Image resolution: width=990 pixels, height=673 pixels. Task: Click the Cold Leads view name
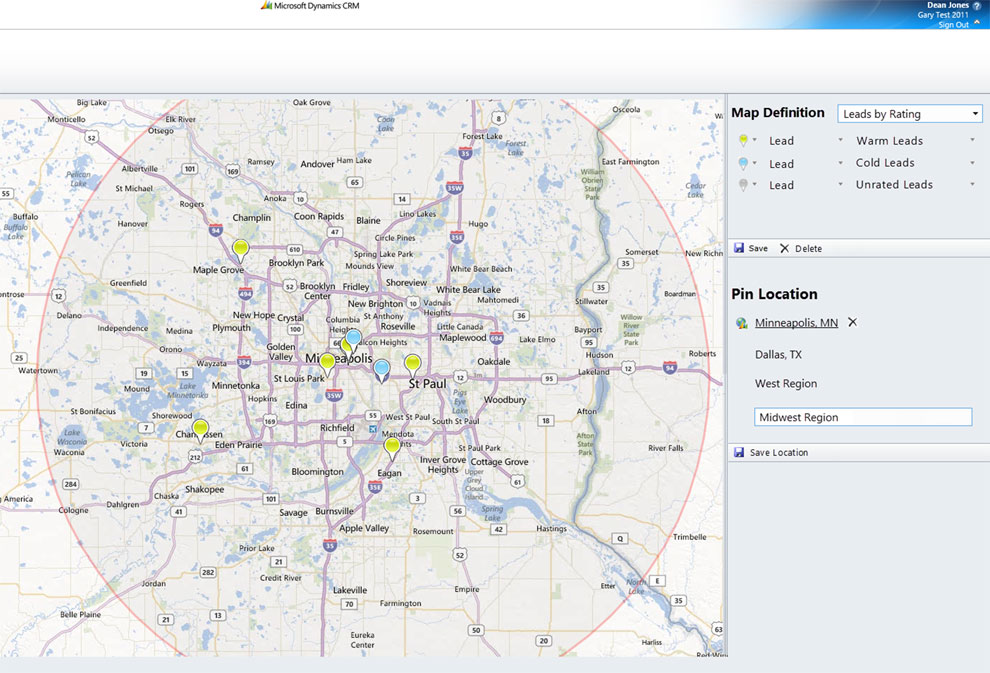pos(885,163)
